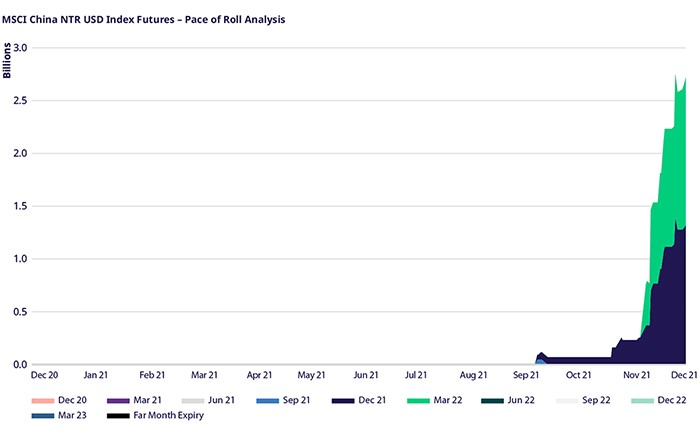Click the Dec 21 navy legend swatch

click(x=343, y=400)
